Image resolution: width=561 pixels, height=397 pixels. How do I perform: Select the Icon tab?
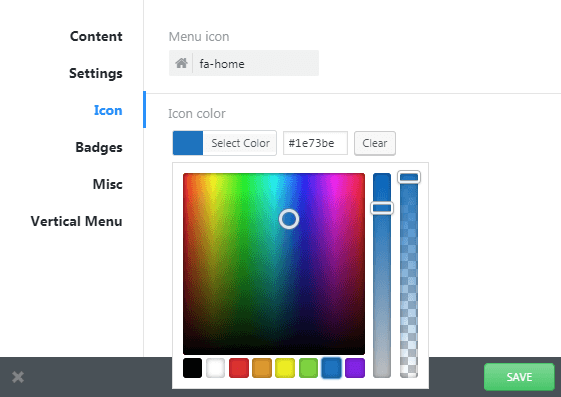pyautogui.click(x=108, y=110)
